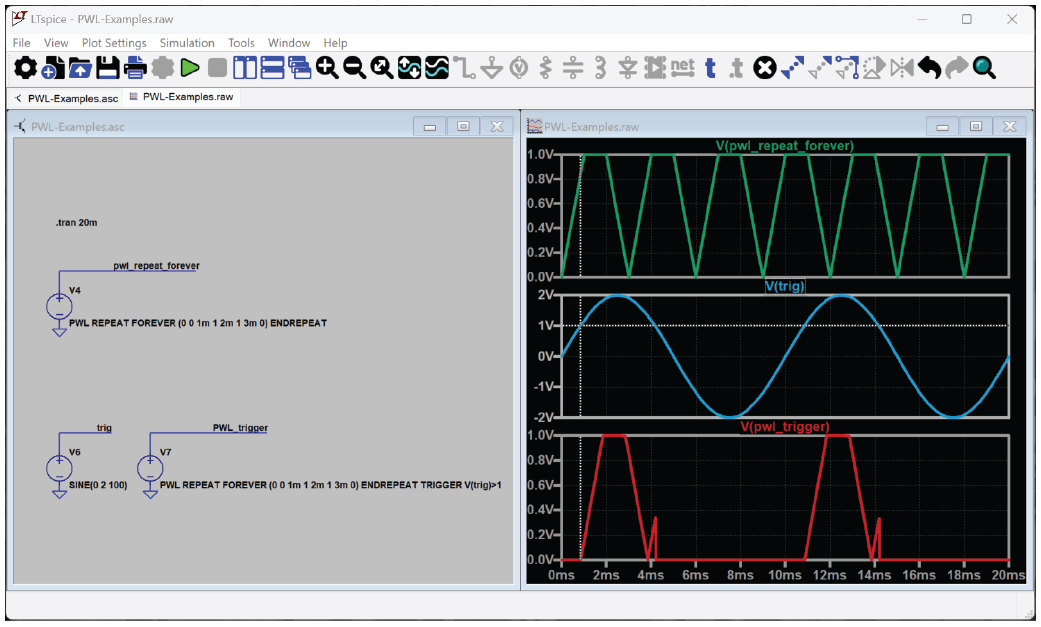Screen dimensions: 1041x627
Task: Maximize the PWL-Examples.raw plot window
Action: pyautogui.click(x=976, y=127)
